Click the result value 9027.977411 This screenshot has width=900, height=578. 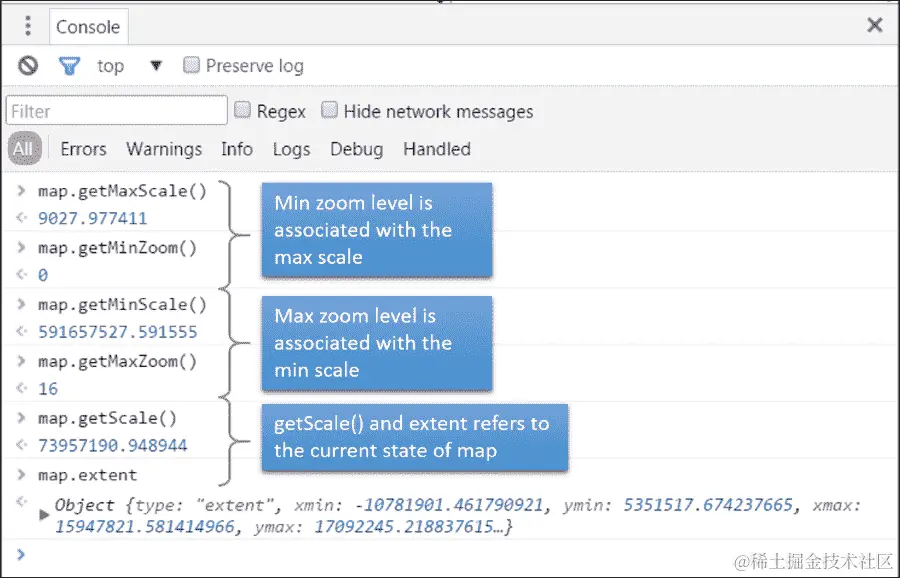point(92,219)
